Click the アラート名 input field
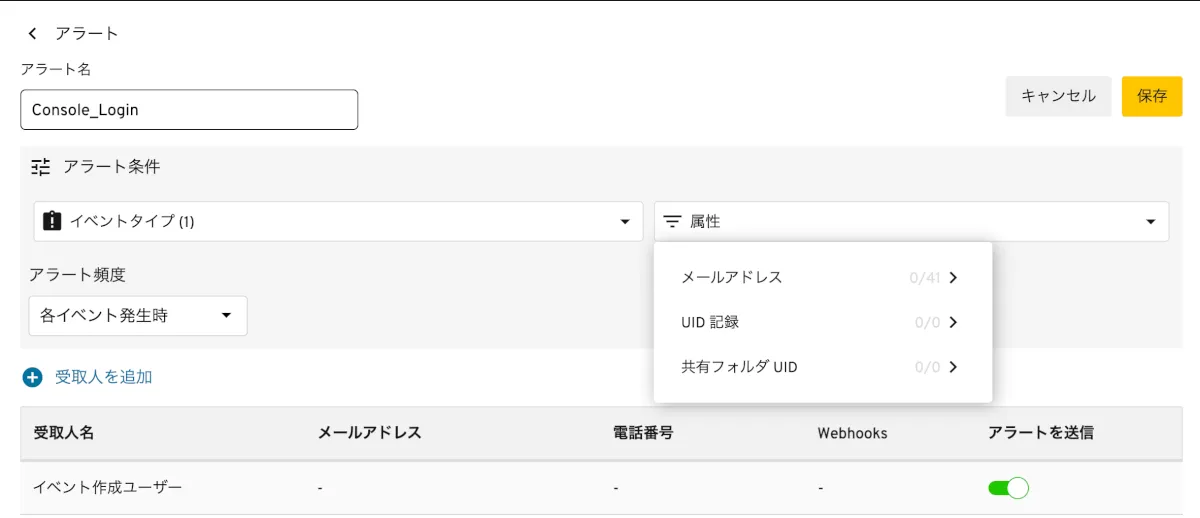 coord(189,110)
